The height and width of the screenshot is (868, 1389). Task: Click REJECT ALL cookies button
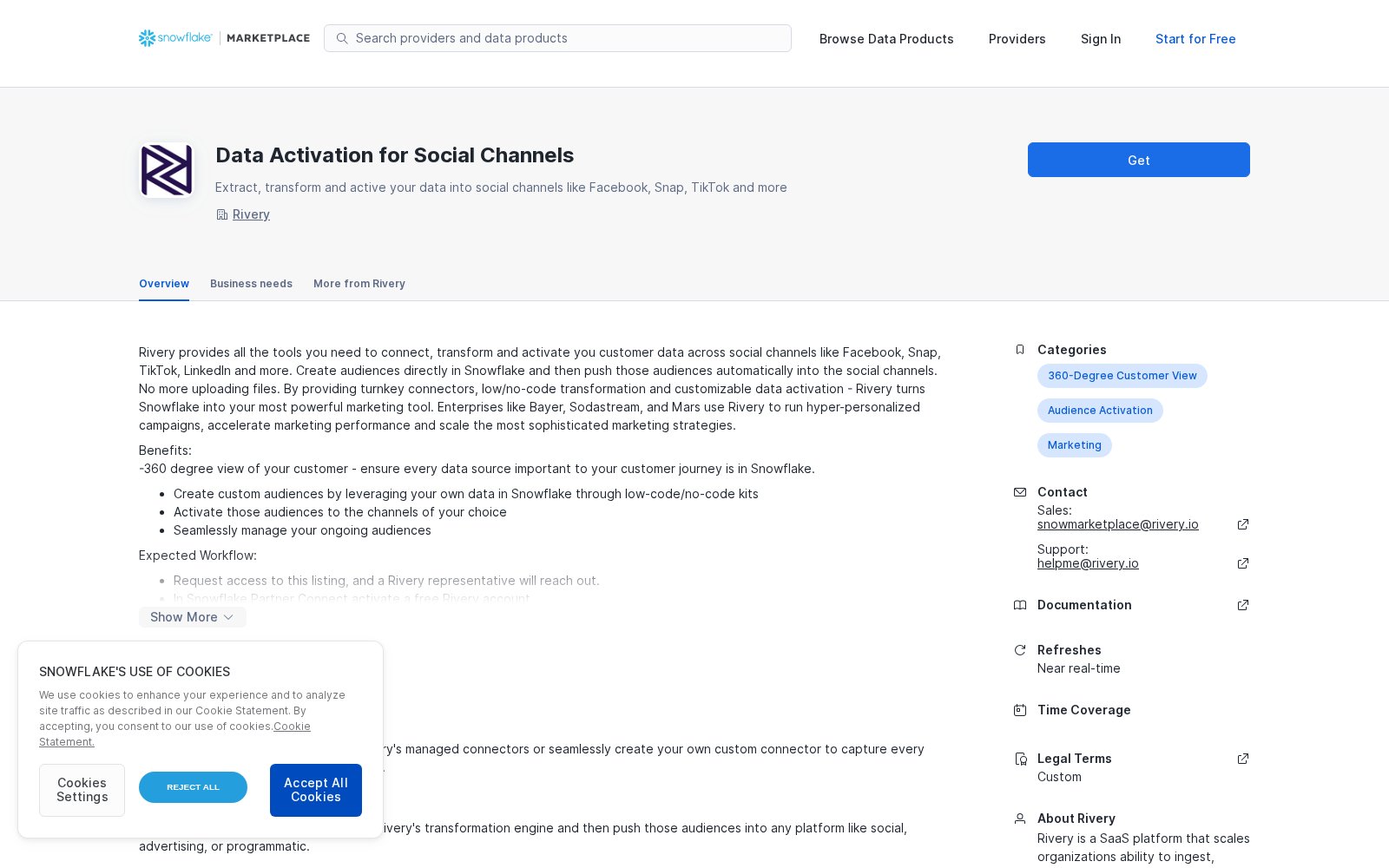(193, 787)
